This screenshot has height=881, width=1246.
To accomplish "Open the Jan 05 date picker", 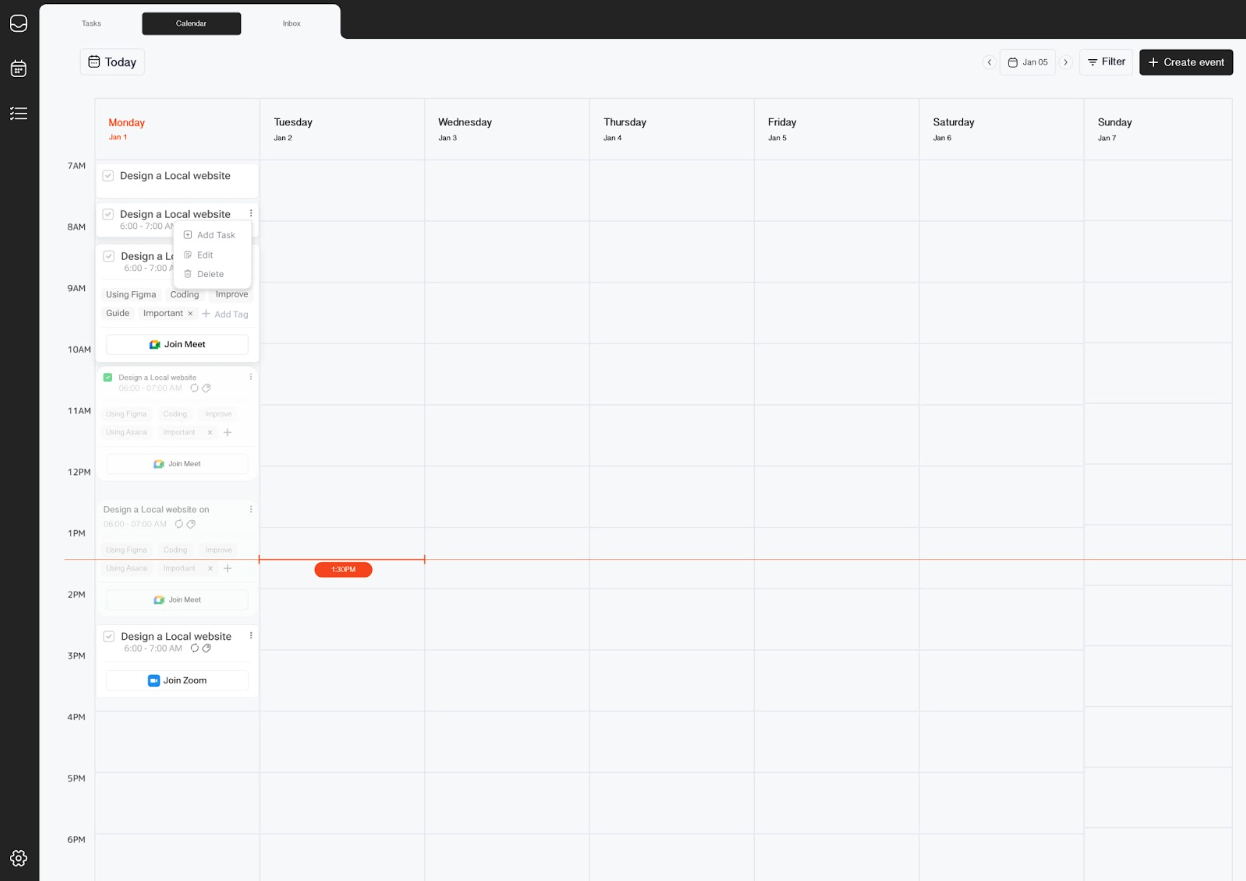I will pos(1028,61).
